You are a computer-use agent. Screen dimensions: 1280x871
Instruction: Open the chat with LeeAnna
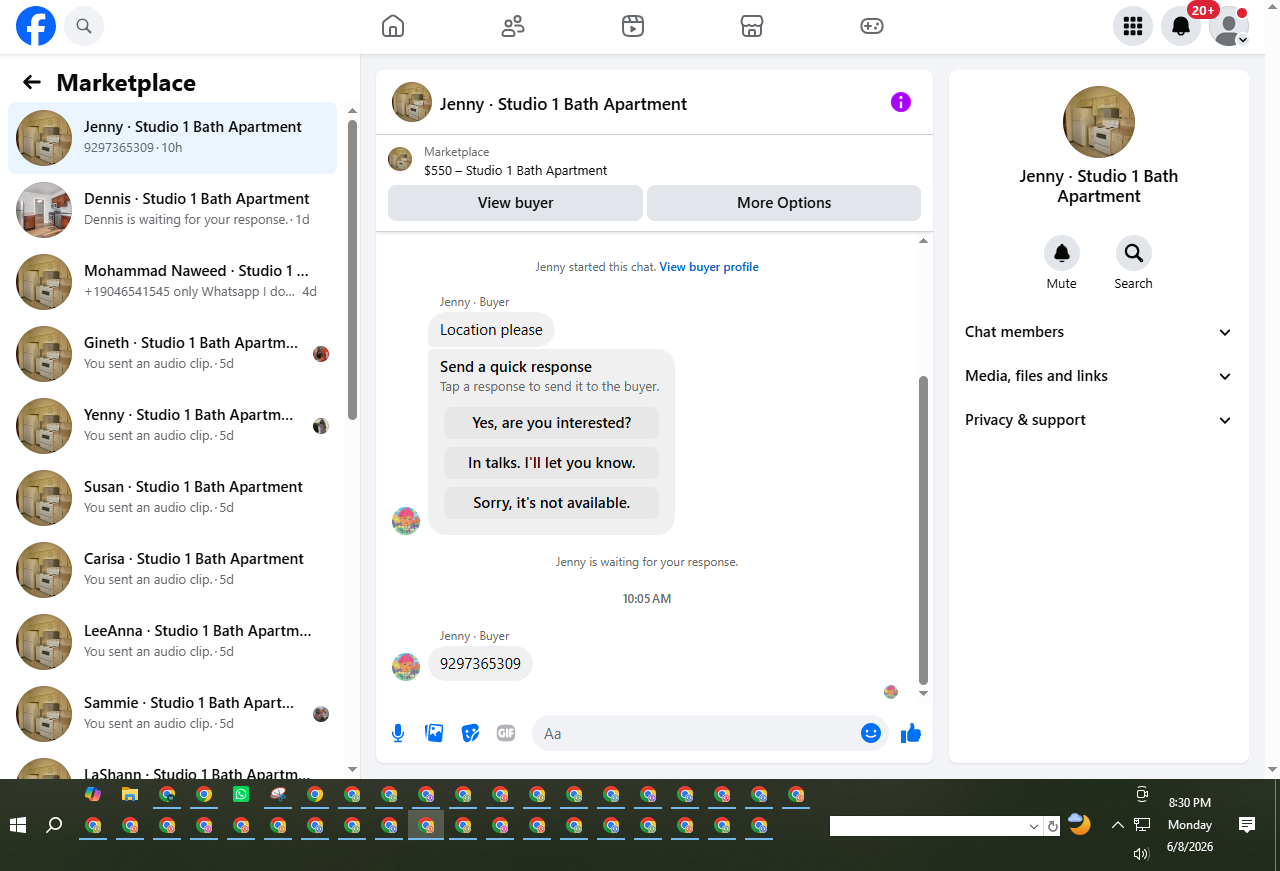(x=173, y=642)
